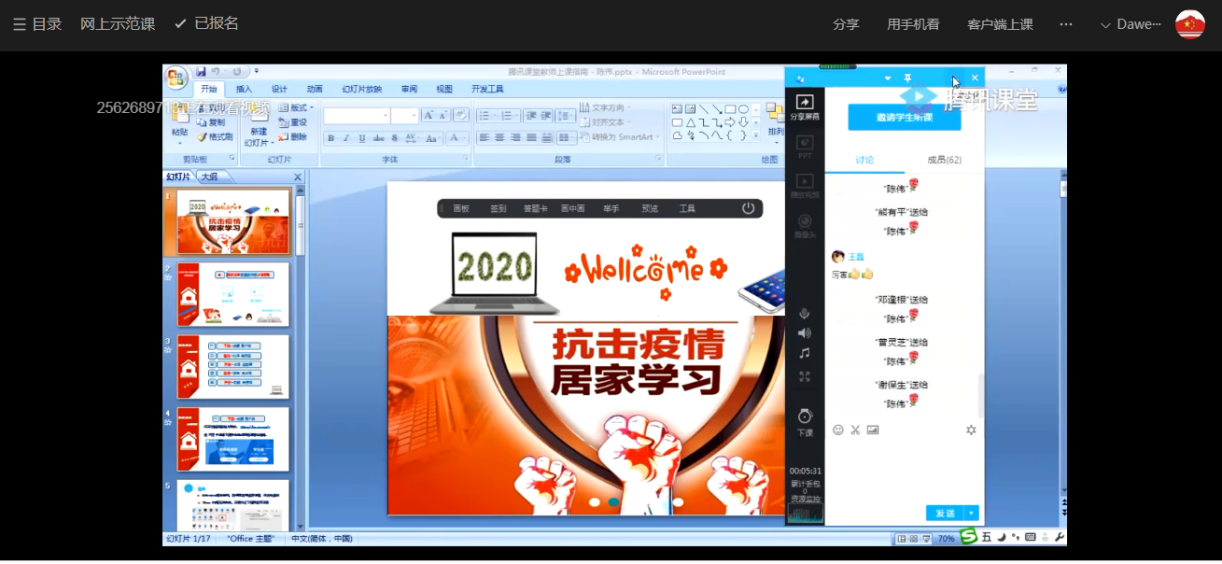
Task: Toggle bold text formatting
Action: coord(331,138)
